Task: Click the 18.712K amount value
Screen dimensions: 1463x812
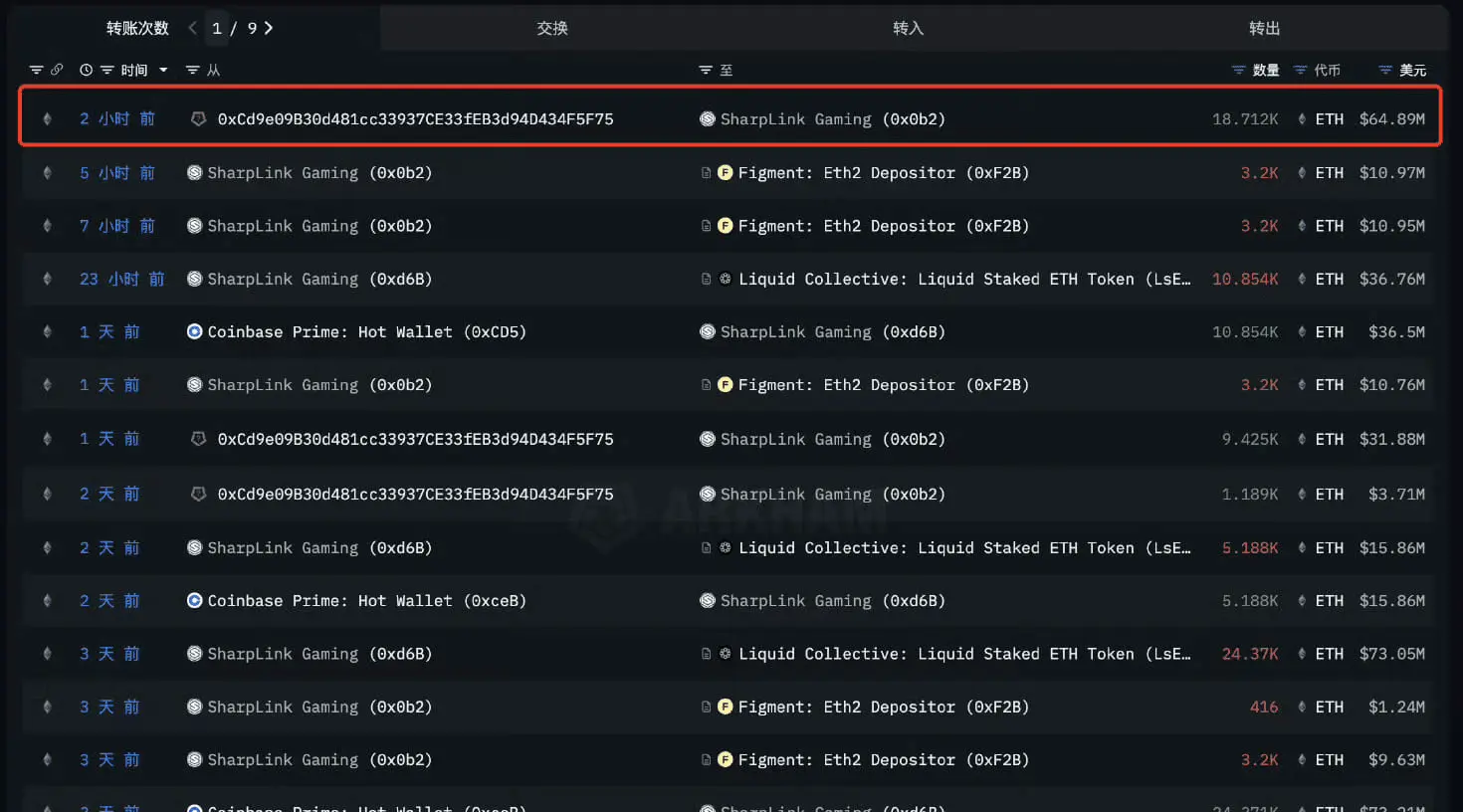Action: tap(1245, 118)
